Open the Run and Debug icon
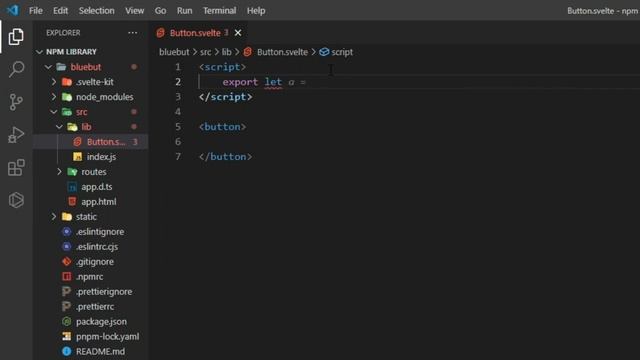Viewport: 640px width, 360px height. [x=16, y=135]
